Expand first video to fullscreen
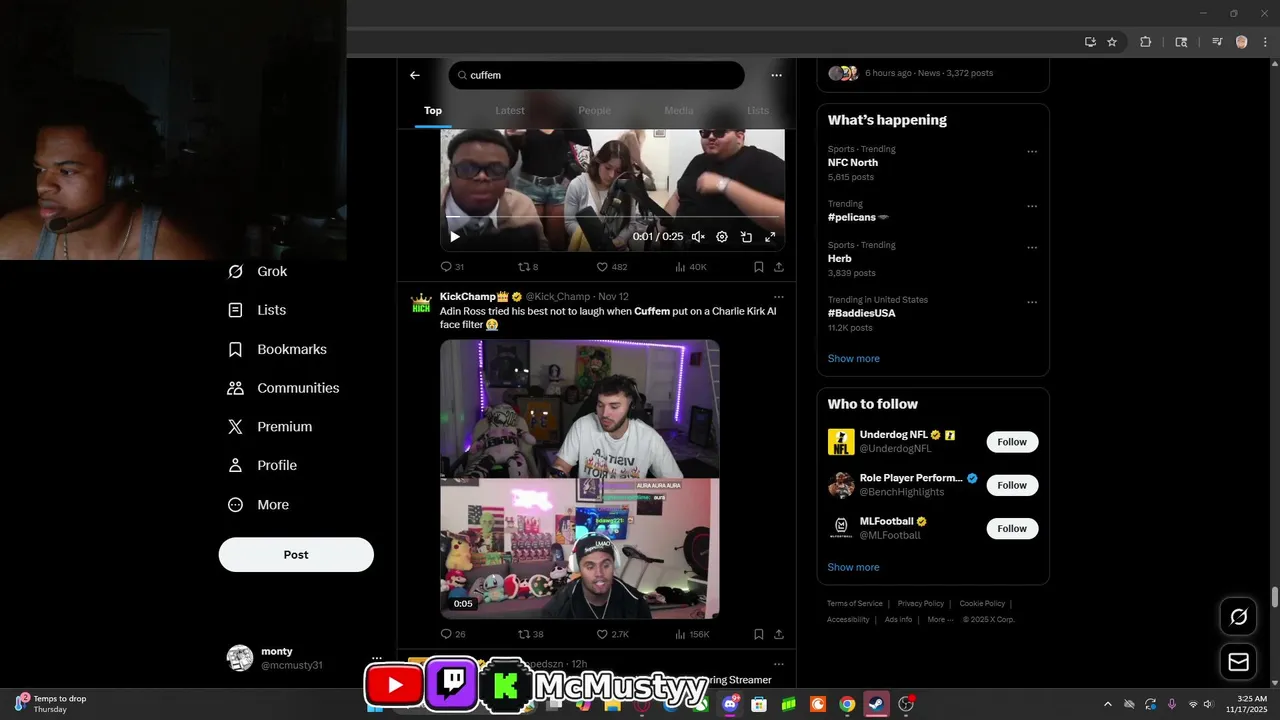The height and width of the screenshot is (720, 1280). pyautogui.click(x=770, y=237)
